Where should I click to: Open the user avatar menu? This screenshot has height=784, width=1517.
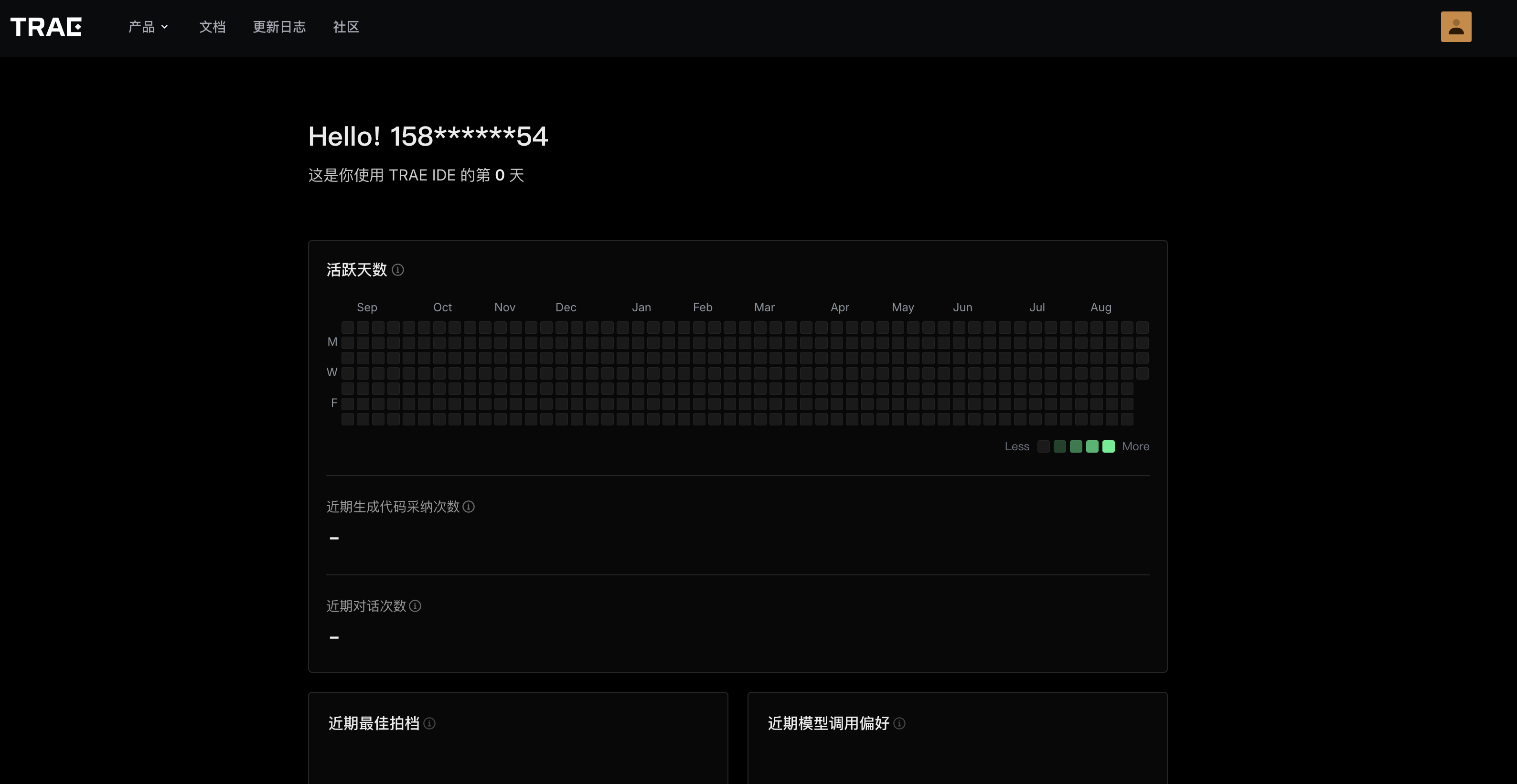click(1456, 26)
